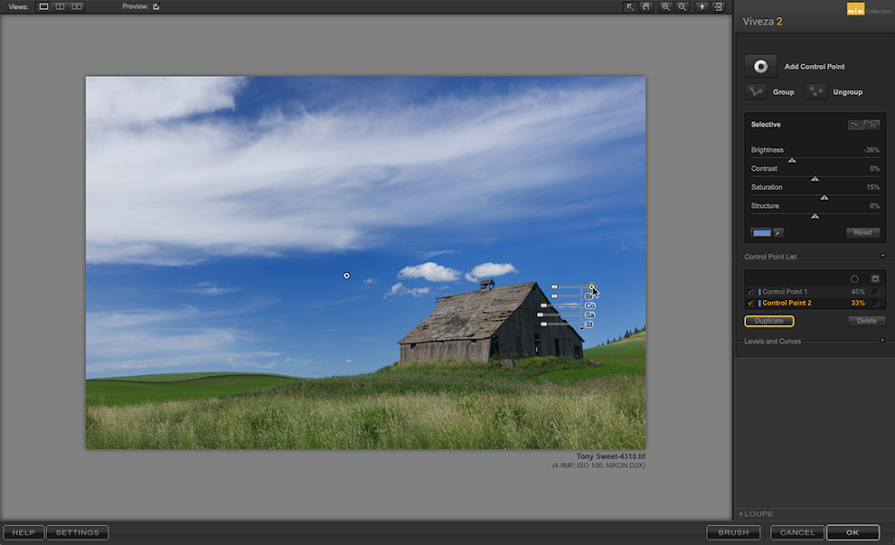Collapse the Control Point List section
Image resolution: width=895 pixels, height=545 pixels.
882,257
